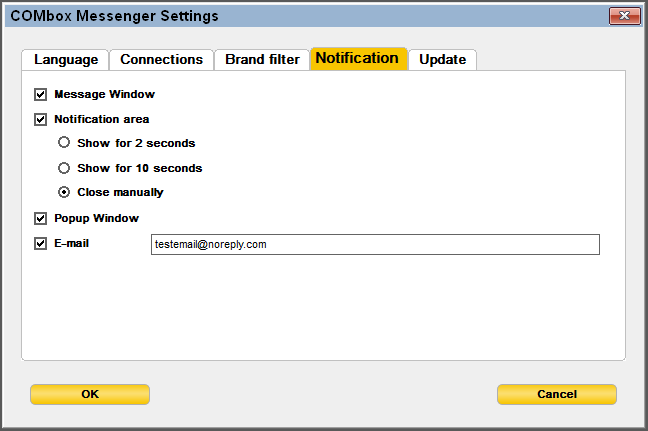Choose Show for 10 seconds option
Image resolution: width=648 pixels, height=431 pixels.
tap(64, 168)
